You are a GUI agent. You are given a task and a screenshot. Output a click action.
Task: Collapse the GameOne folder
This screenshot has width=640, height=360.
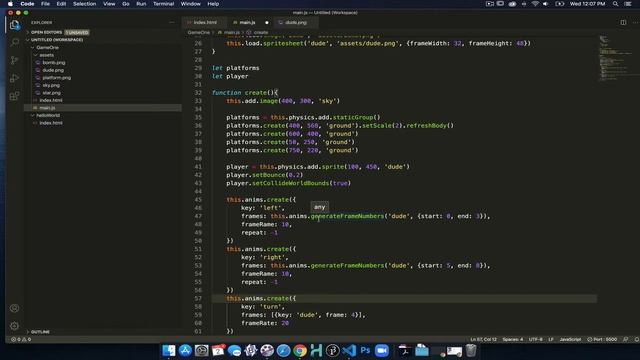coord(47,48)
